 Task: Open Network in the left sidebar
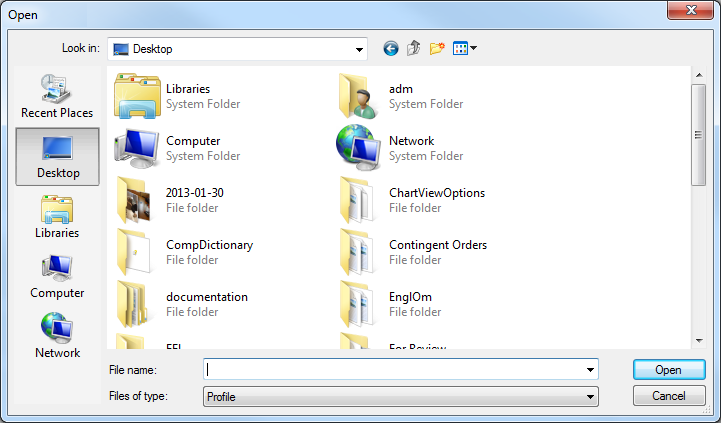coord(57,336)
